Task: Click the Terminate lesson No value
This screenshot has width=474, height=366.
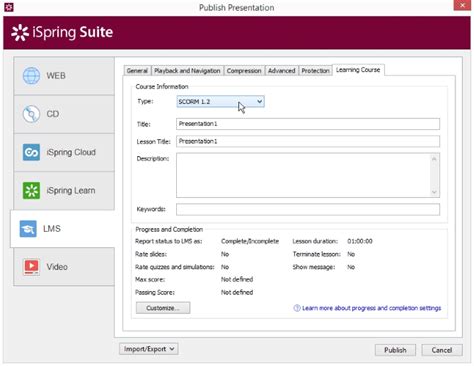Action: (351, 254)
